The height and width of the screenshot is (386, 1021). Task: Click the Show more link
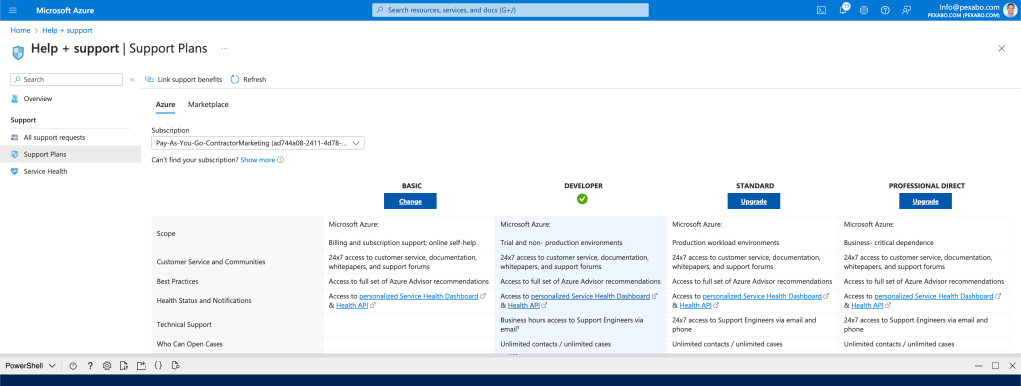(258, 159)
